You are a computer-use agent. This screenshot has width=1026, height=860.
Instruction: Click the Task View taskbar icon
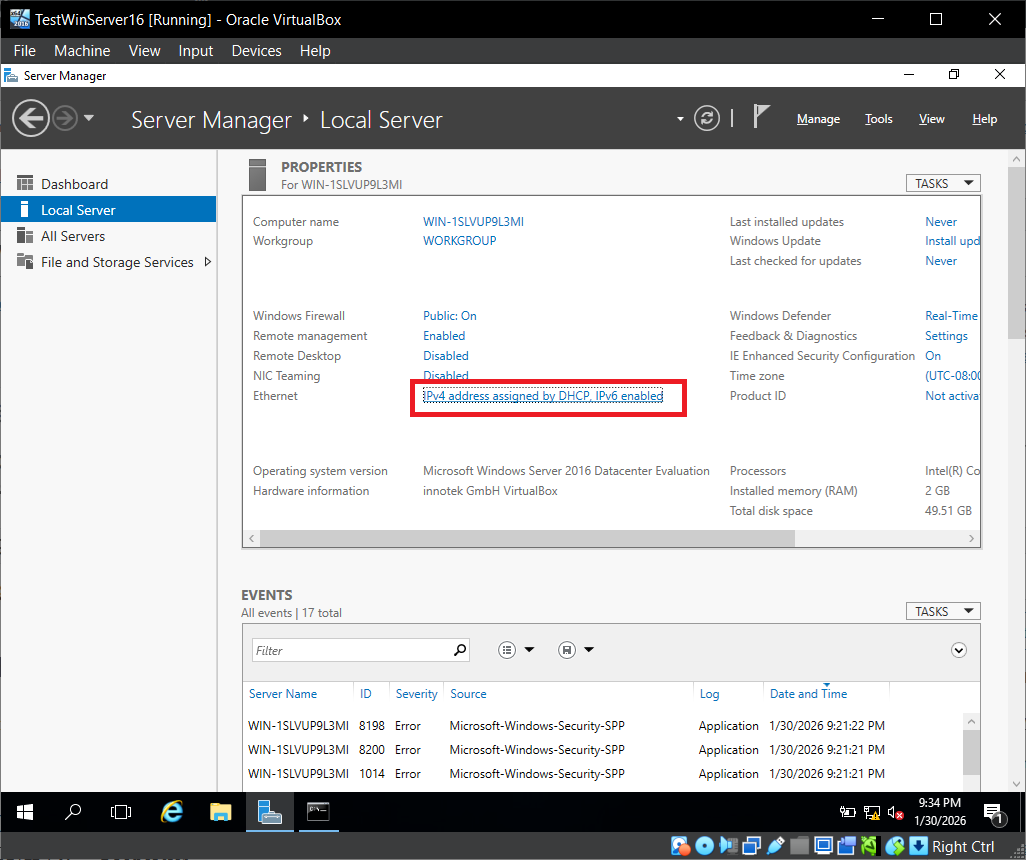(121, 812)
